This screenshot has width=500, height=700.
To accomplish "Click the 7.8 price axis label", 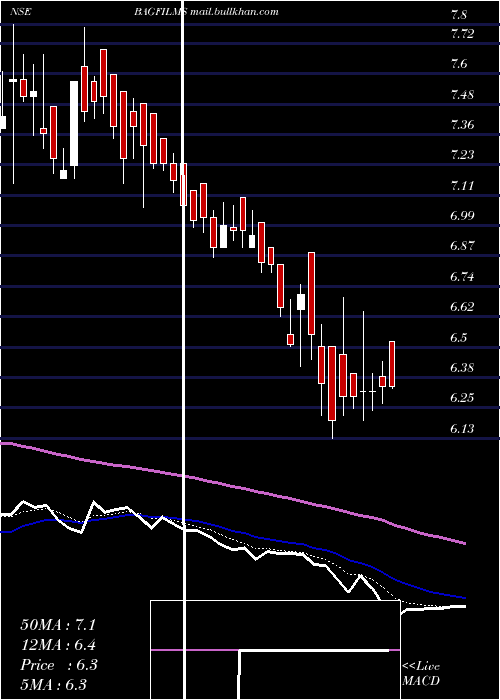I will [459, 15].
